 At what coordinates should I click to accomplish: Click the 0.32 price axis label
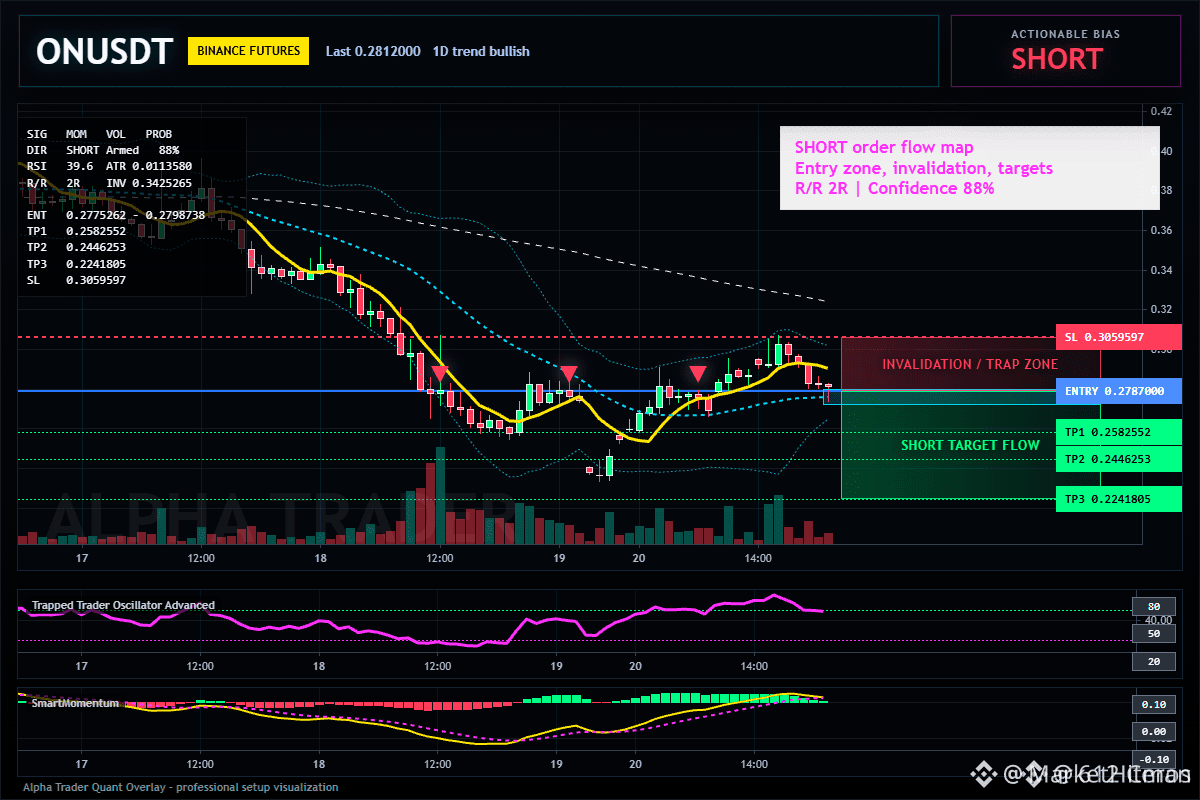[1161, 309]
